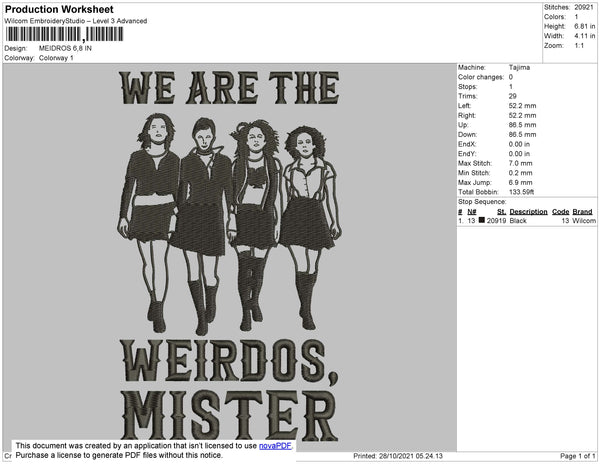Select the Up value 86.5 mm
The height and width of the screenshot is (464, 600).
[522, 125]
